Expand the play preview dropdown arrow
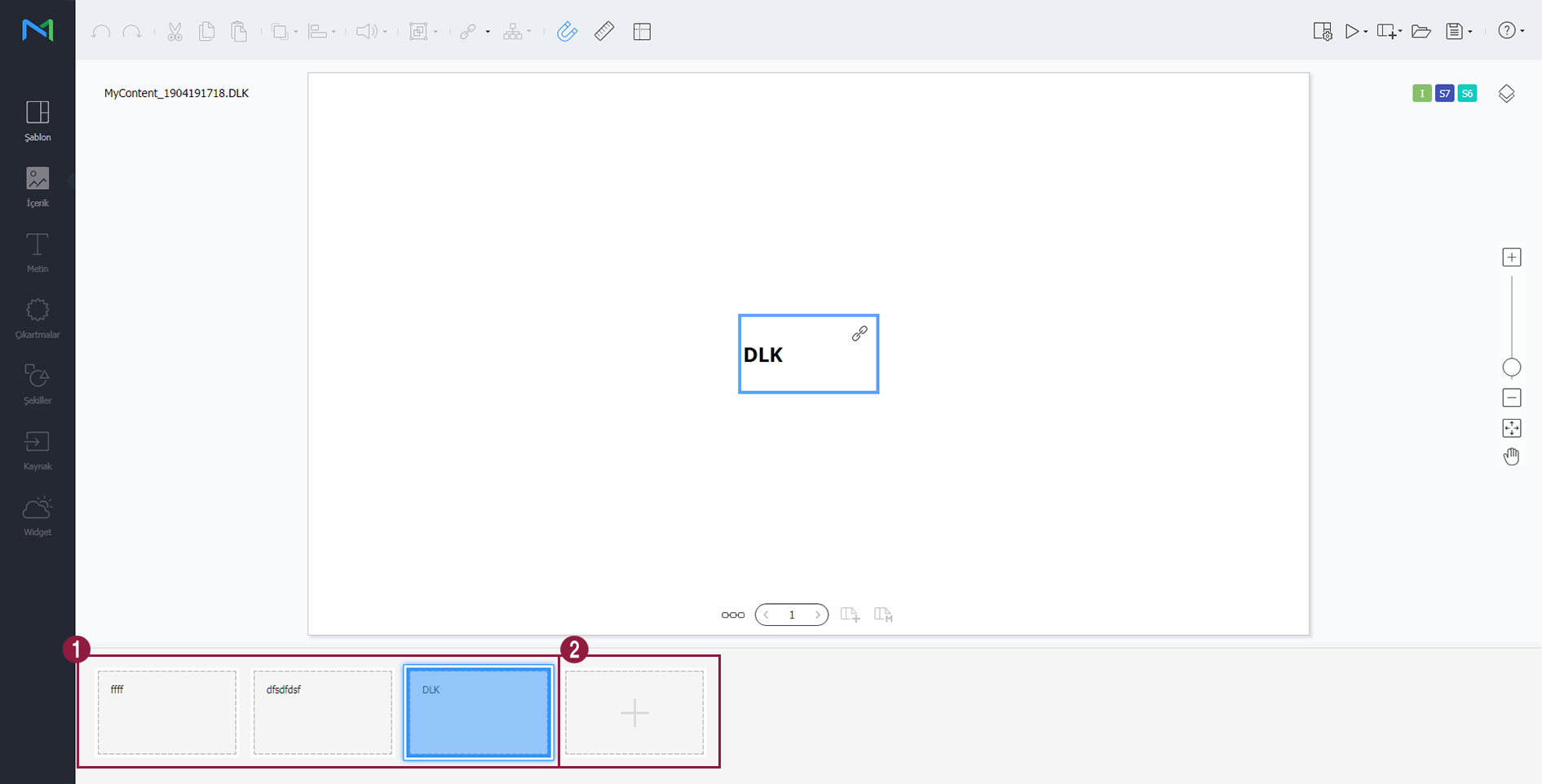1542x784 pixels. pyautogui.click(x=1365, y=32)
